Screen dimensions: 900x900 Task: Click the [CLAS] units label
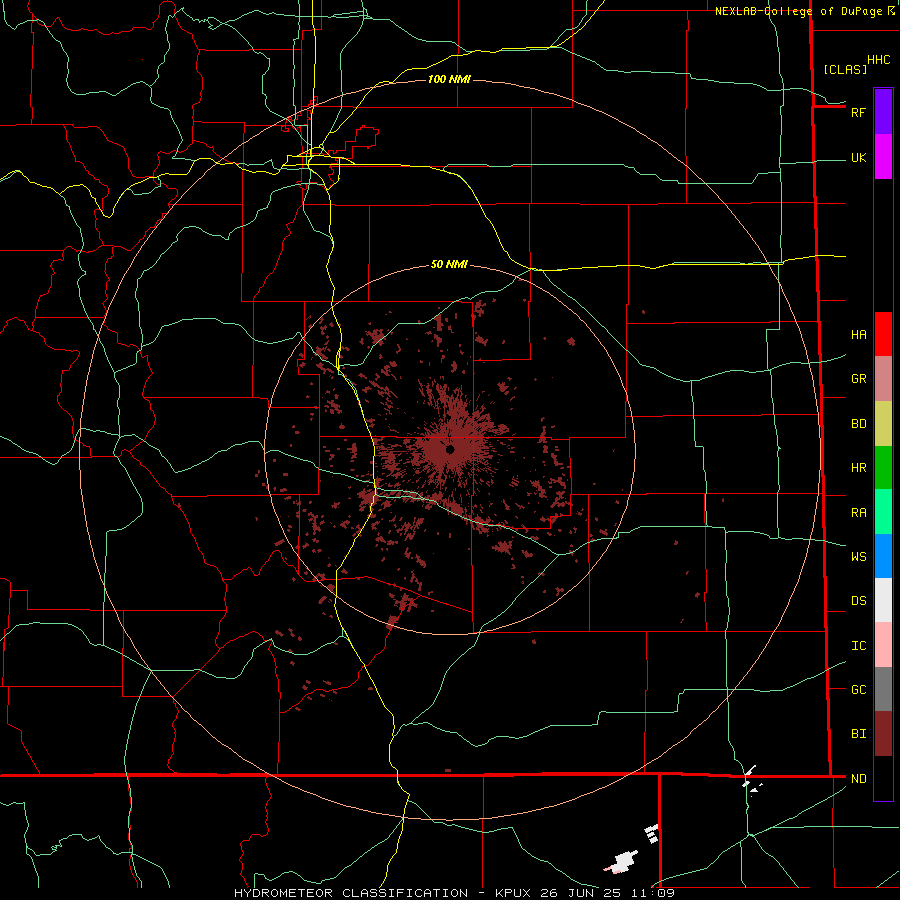click(845, 70)
